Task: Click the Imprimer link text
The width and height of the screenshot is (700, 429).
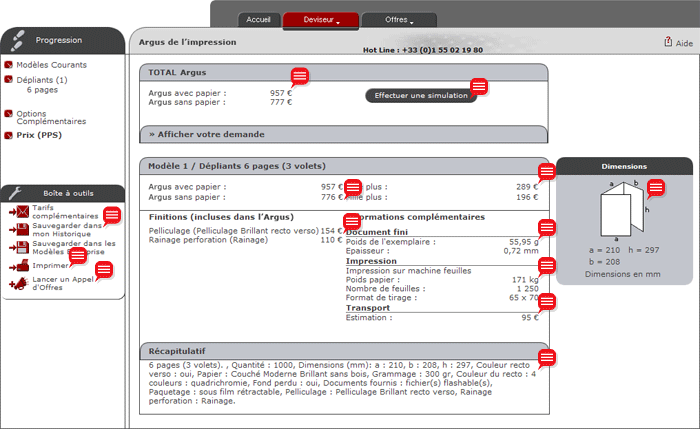Action: (50, 266)
